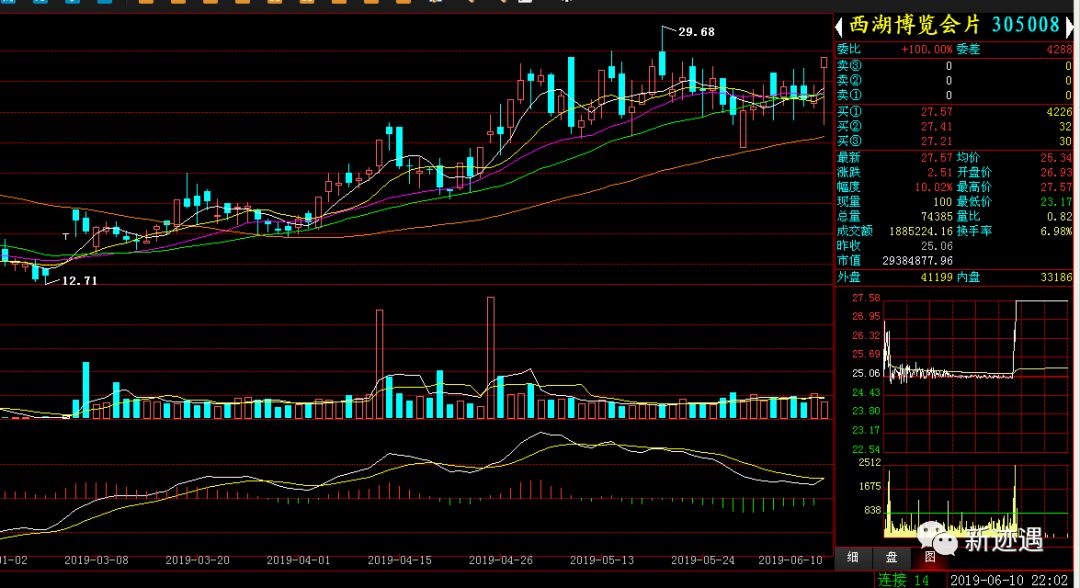1080x588 pixels.
Task: Select the 买① volume 4226
Action: [1059, 112]
